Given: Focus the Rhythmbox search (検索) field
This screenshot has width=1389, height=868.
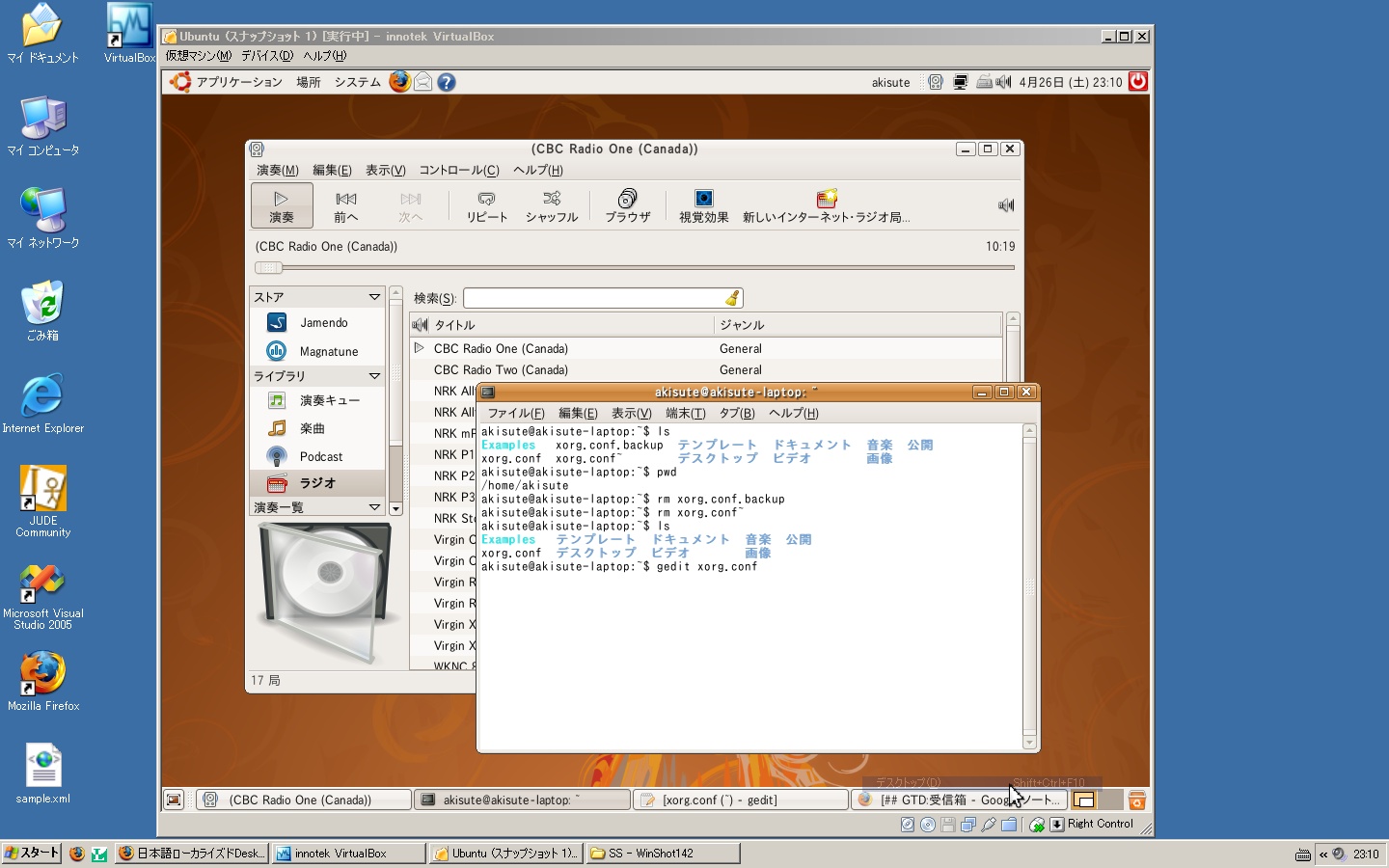Looking at the screenshot, I should [x=594, y=298].
